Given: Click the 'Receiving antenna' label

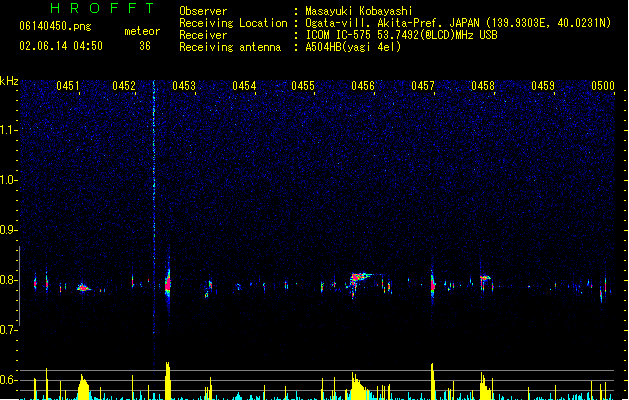Looking at the screenshot, I should tap(230, 47).
